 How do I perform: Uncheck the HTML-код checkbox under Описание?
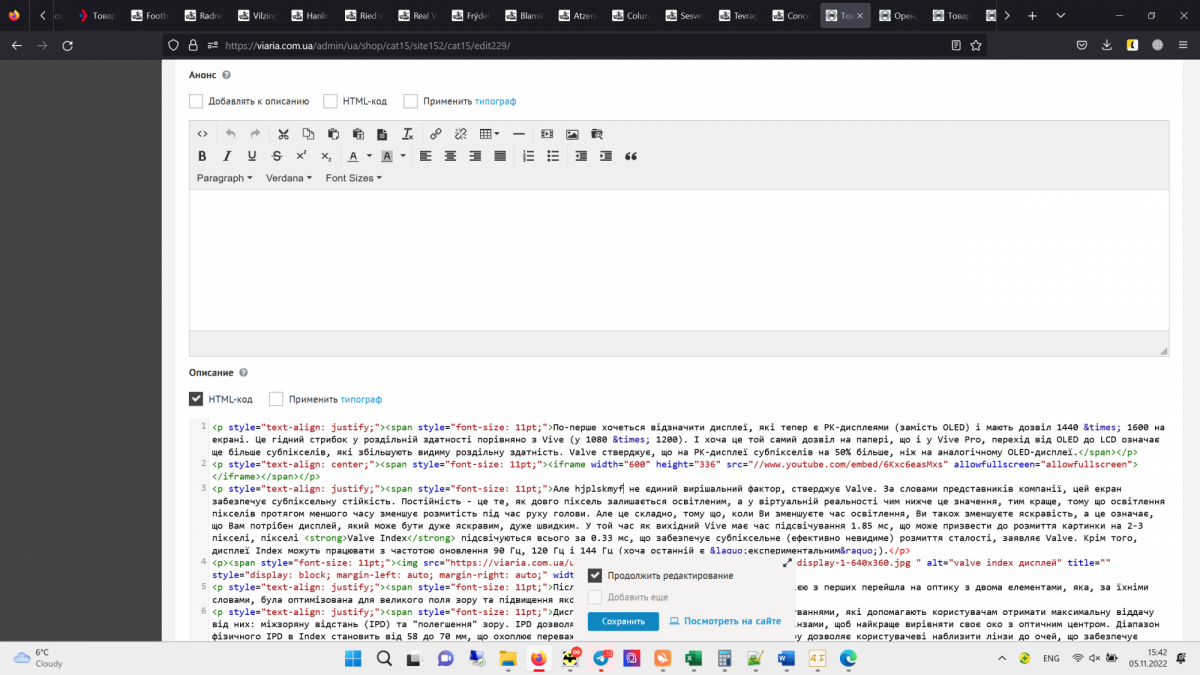click(x=196, y=399)
